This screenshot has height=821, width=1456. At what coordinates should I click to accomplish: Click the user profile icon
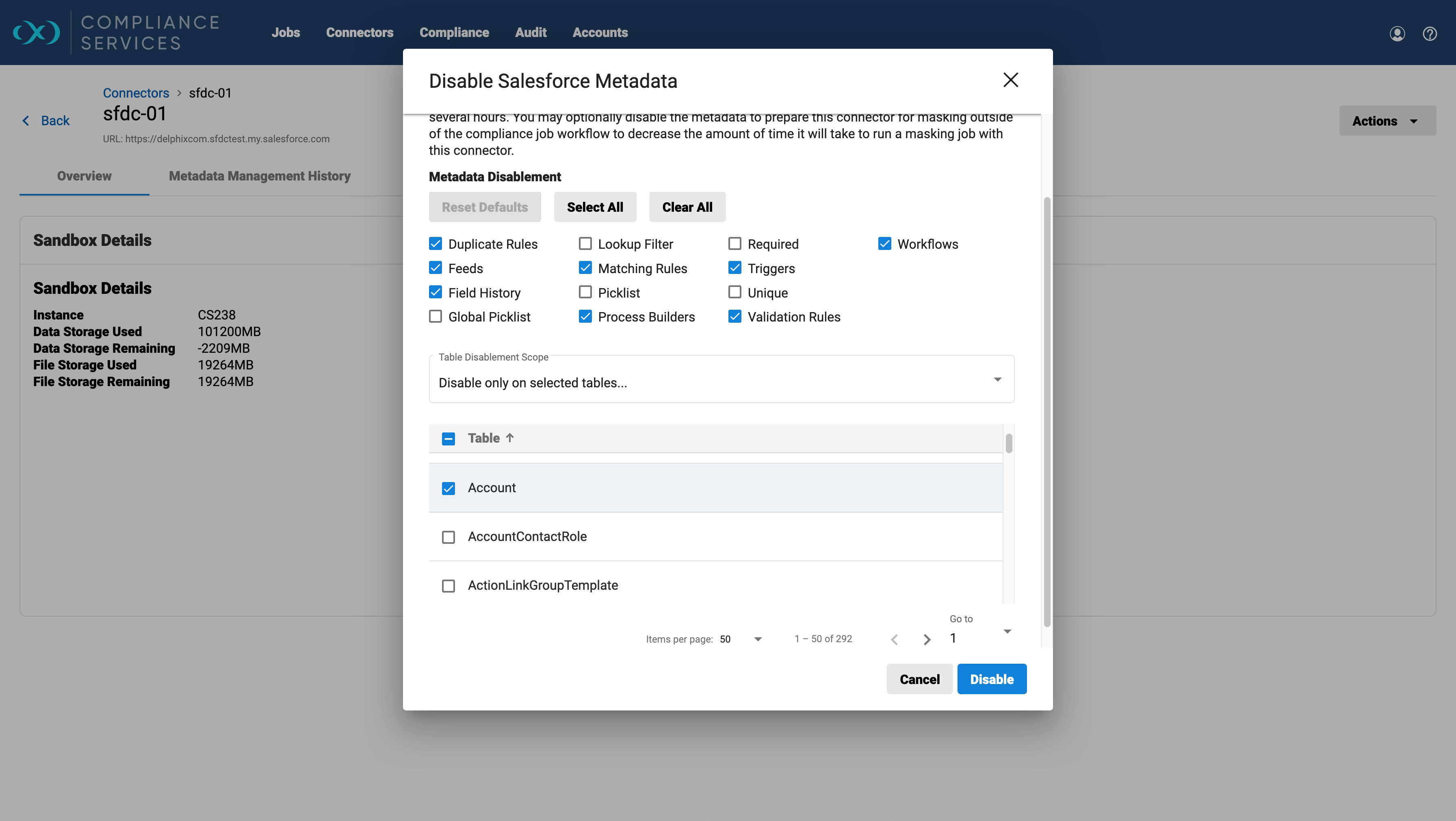(1397, 34)
